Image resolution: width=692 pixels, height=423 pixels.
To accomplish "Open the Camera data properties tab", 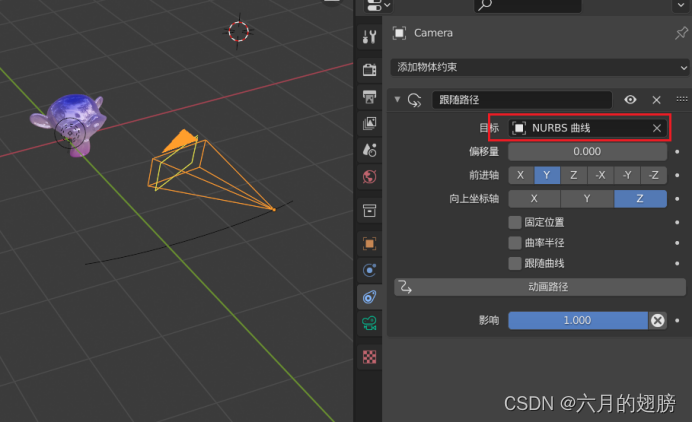I will coord(369,324).
